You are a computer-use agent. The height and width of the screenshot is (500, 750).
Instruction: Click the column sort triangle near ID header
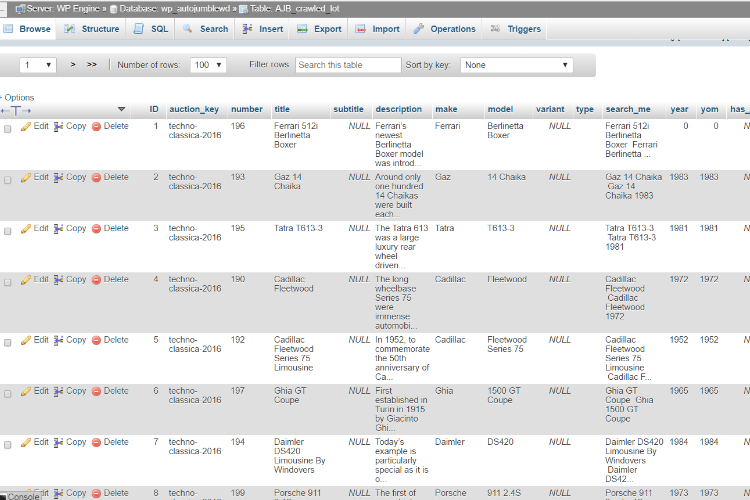point(121,110)
